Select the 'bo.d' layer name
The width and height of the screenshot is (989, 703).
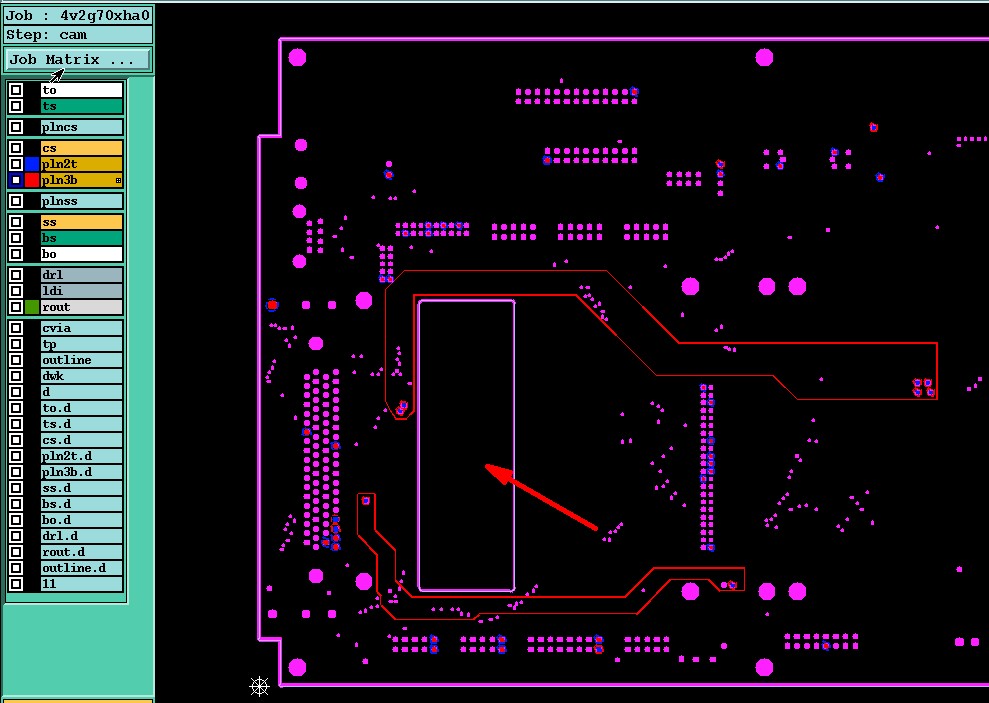pos(81,520)
